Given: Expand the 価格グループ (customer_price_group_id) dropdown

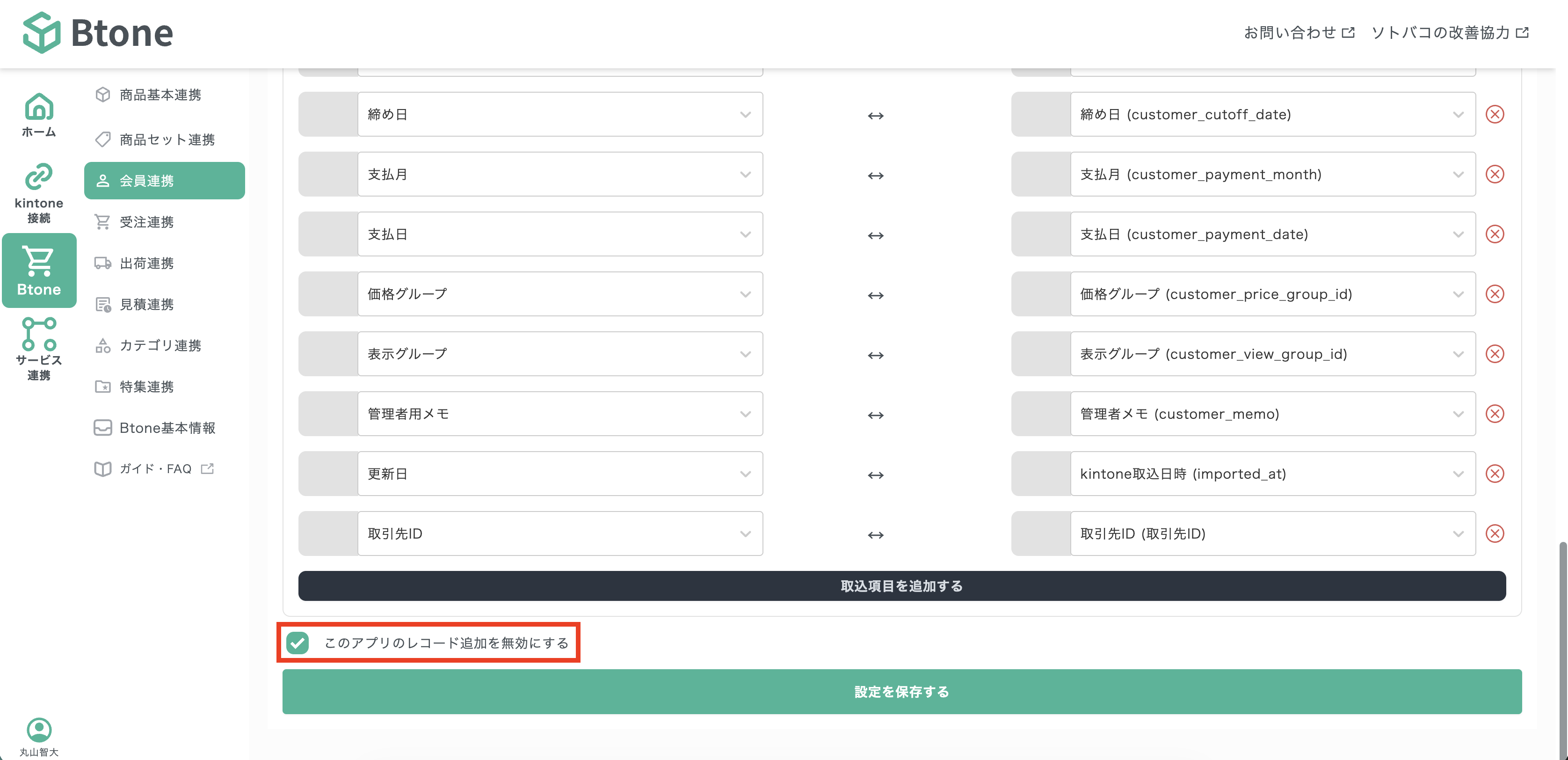Looking at the screenshot, I should click(x=1458, y=293).
